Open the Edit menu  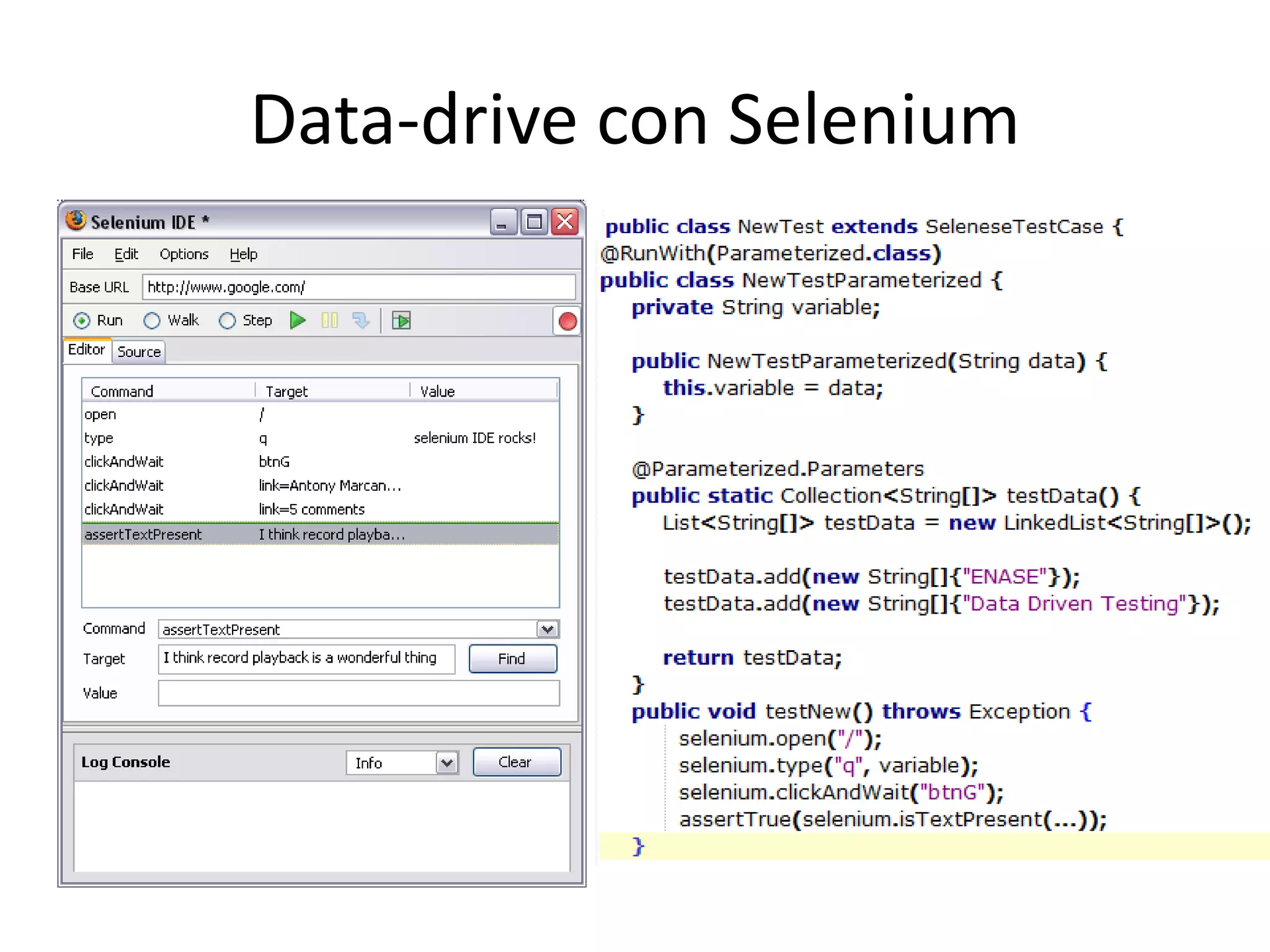[126, 254]
